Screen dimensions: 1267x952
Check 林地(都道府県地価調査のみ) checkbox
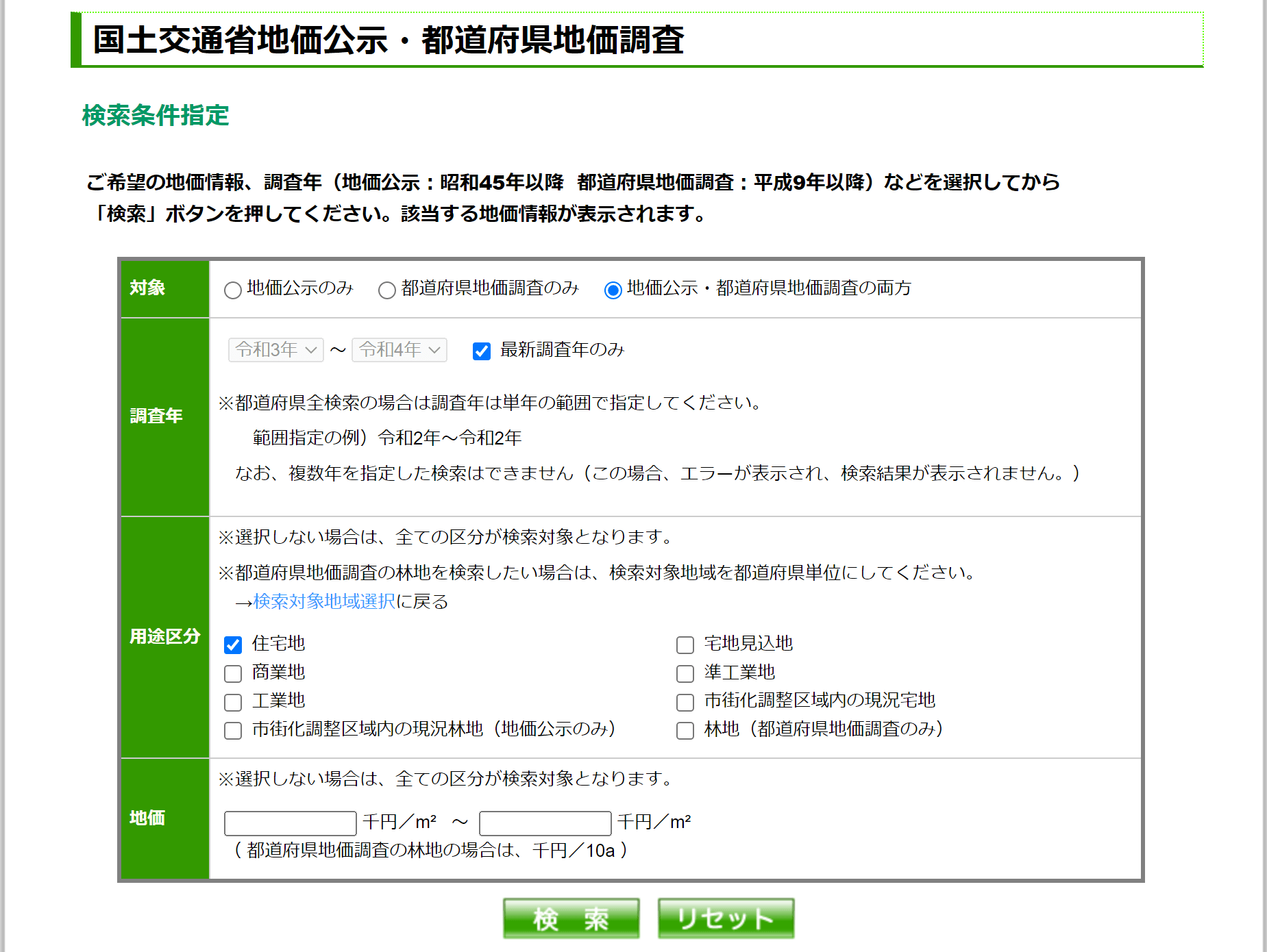[685, 731]
